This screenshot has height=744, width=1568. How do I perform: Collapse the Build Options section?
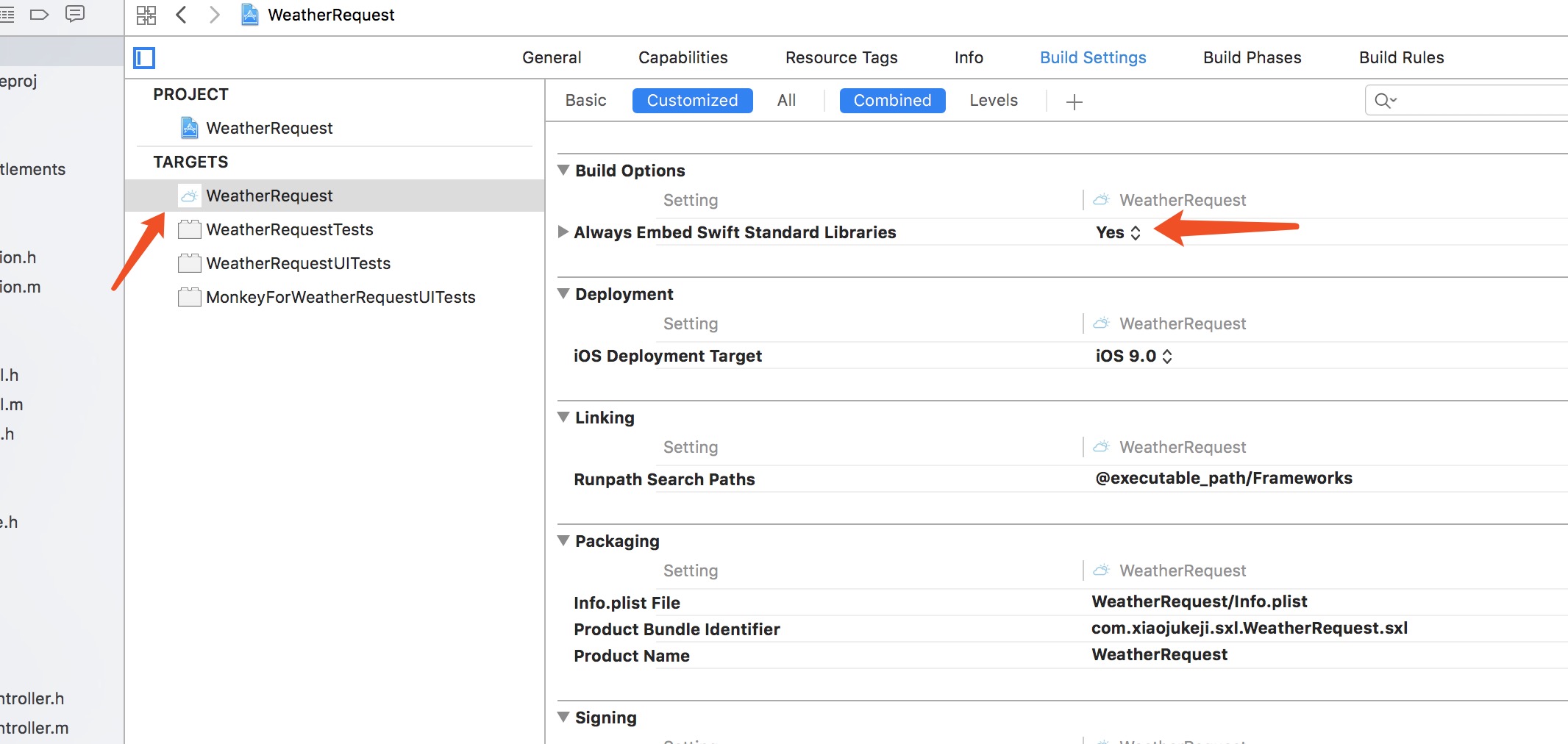pyautogui.click(x=563, y=170)
